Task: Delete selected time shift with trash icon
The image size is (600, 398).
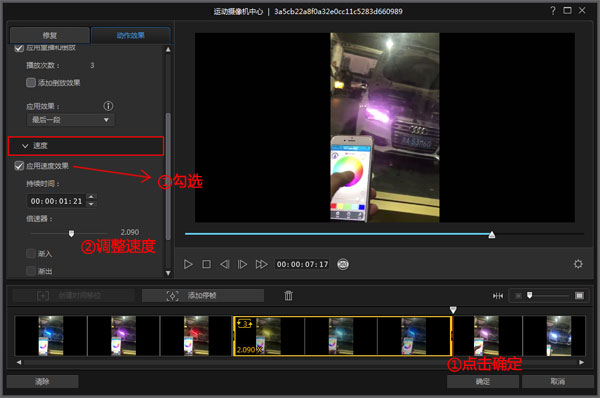Action: (x=289, y=296)
